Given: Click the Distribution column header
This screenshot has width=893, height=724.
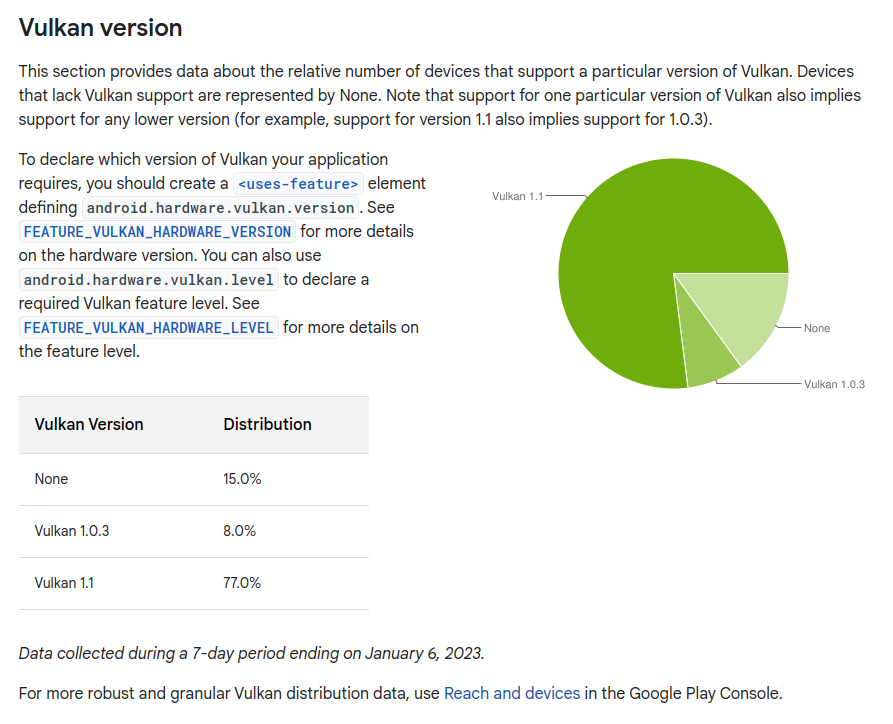Looking at the screenshot, I should tap(267, 424).
